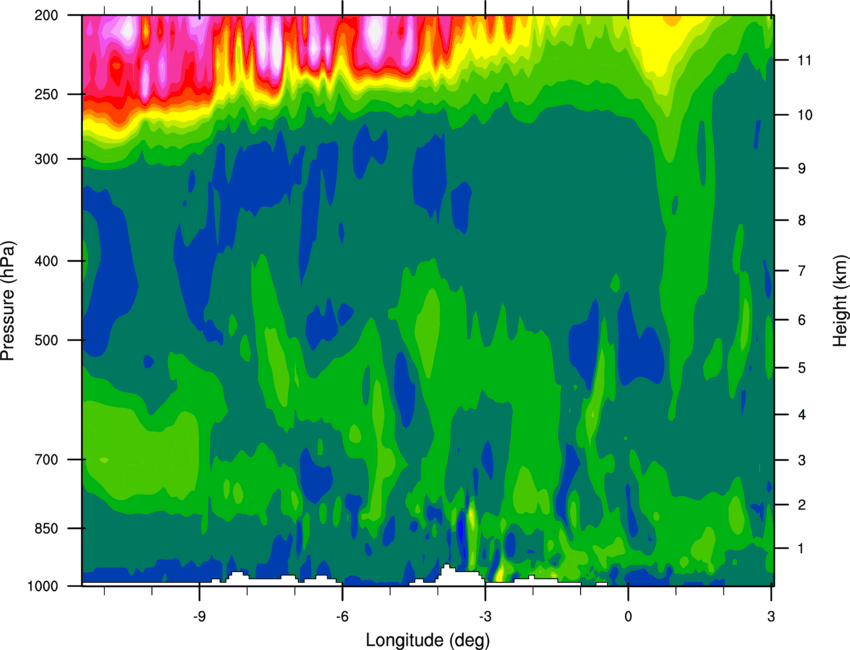This screenshot has width=850, height=650.
Task: Click the 3 km height label
Action: [x=802, y=460]
